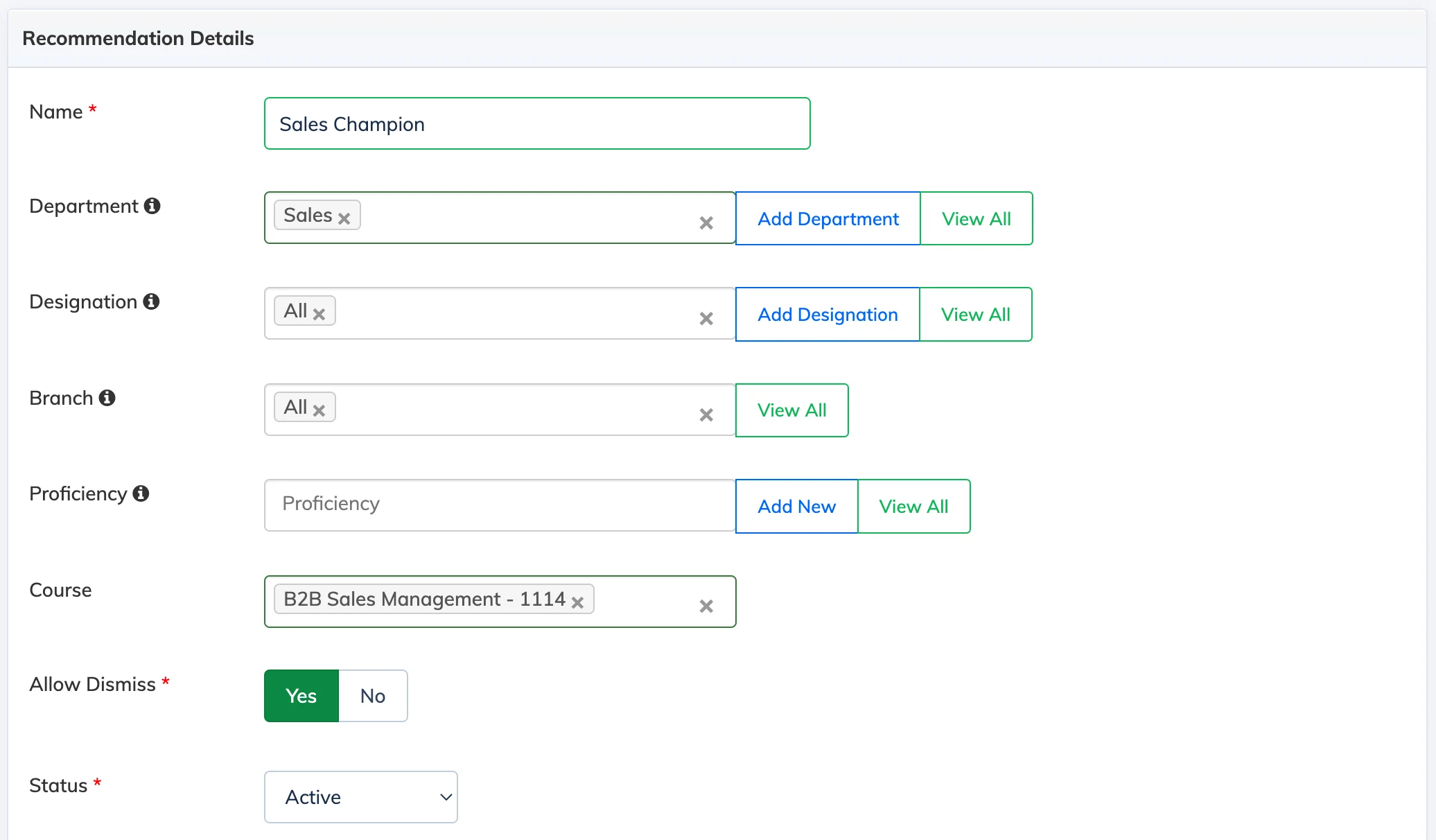Viewport: 1436px width, 840px height.
Task: Open the Status dropdown
Action: tap(361, 797)
